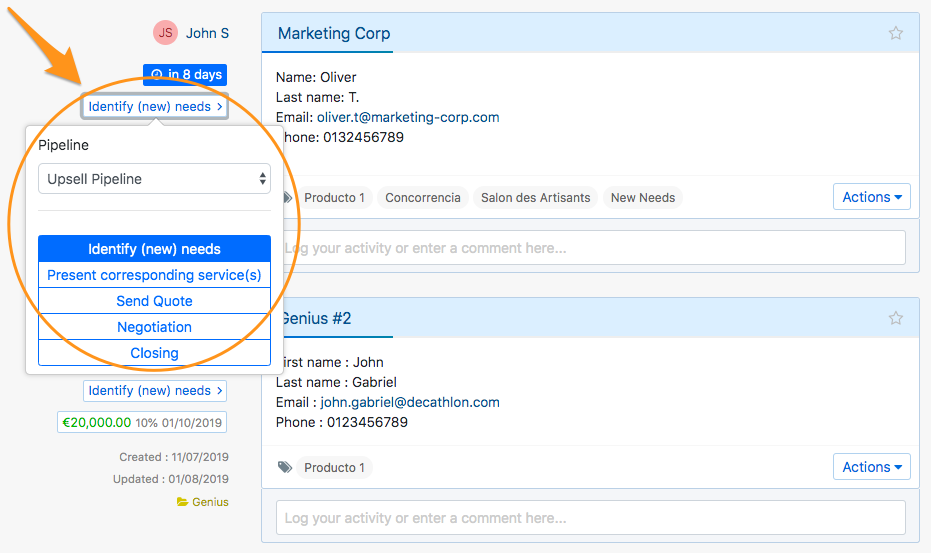The height and width of the screenshot is (553, 931).
Task: Open Actions dropdown for Genius #2
Action: click(x=871, y=467)
